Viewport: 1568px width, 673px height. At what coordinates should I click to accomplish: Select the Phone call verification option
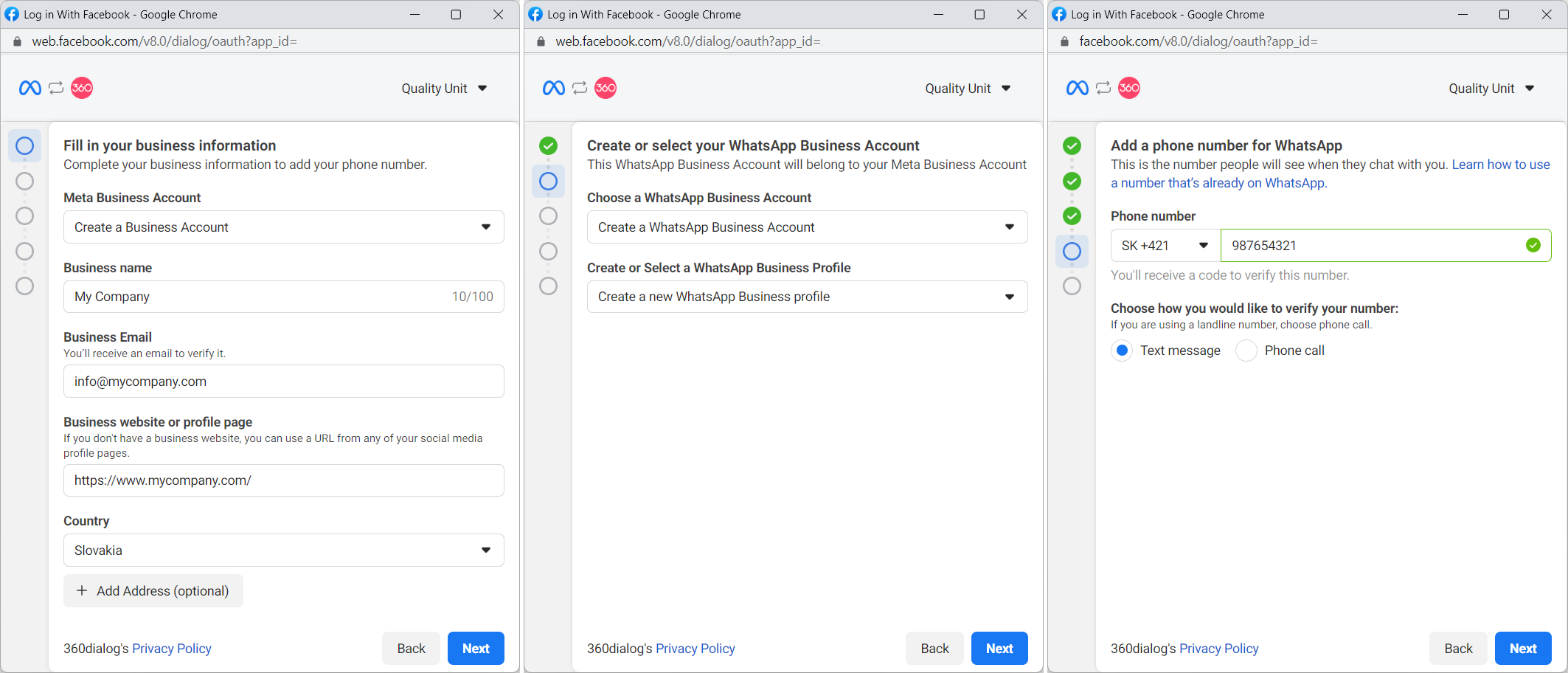[x=1246, y=351]
